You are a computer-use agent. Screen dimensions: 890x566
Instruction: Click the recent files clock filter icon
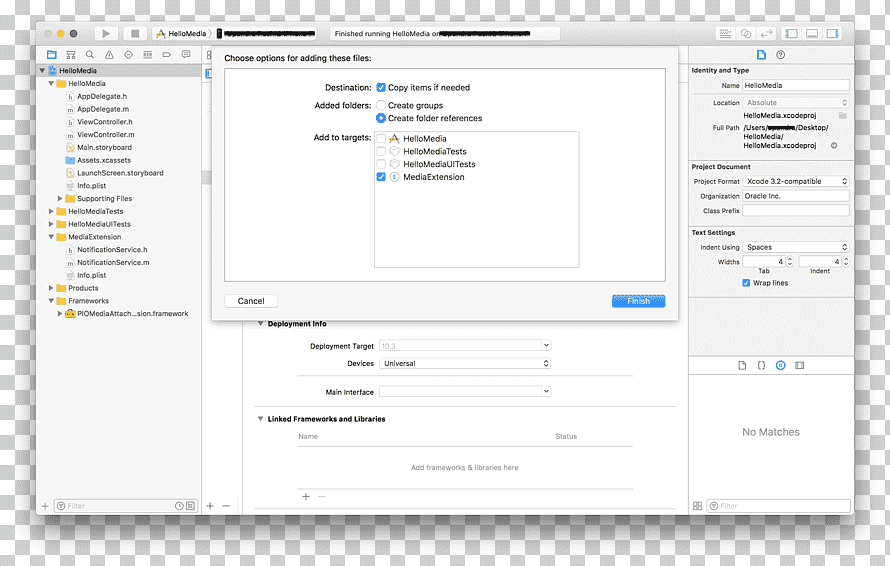pyautogui.click(x=179, y=506)
